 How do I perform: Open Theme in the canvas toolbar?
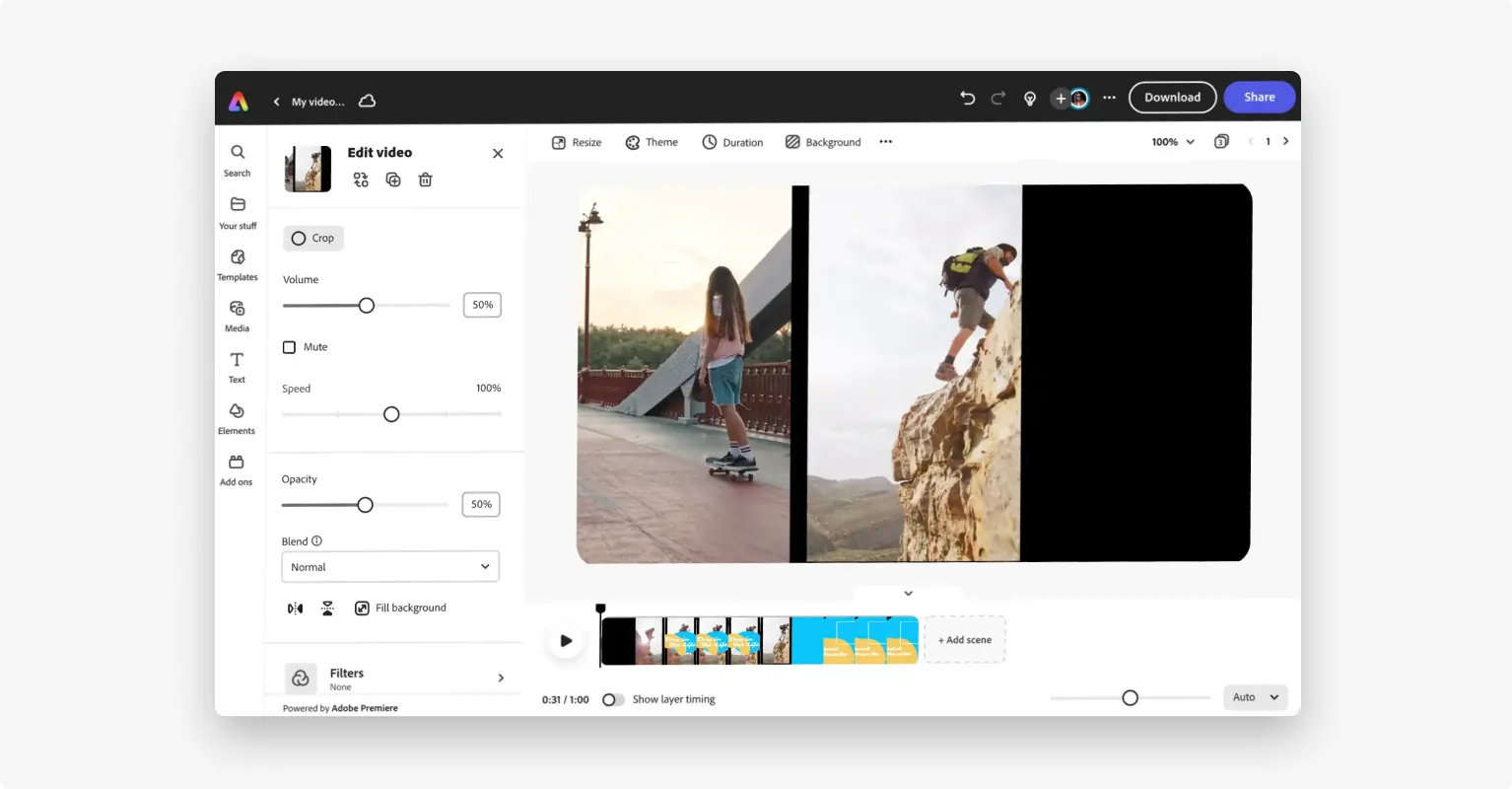coord(652,142)
